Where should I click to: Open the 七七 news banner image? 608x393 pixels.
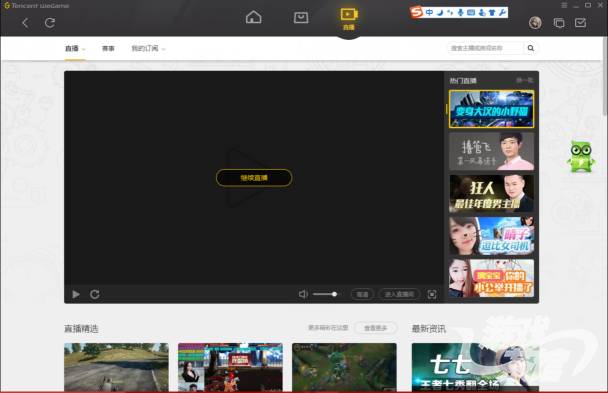point(475,367)
